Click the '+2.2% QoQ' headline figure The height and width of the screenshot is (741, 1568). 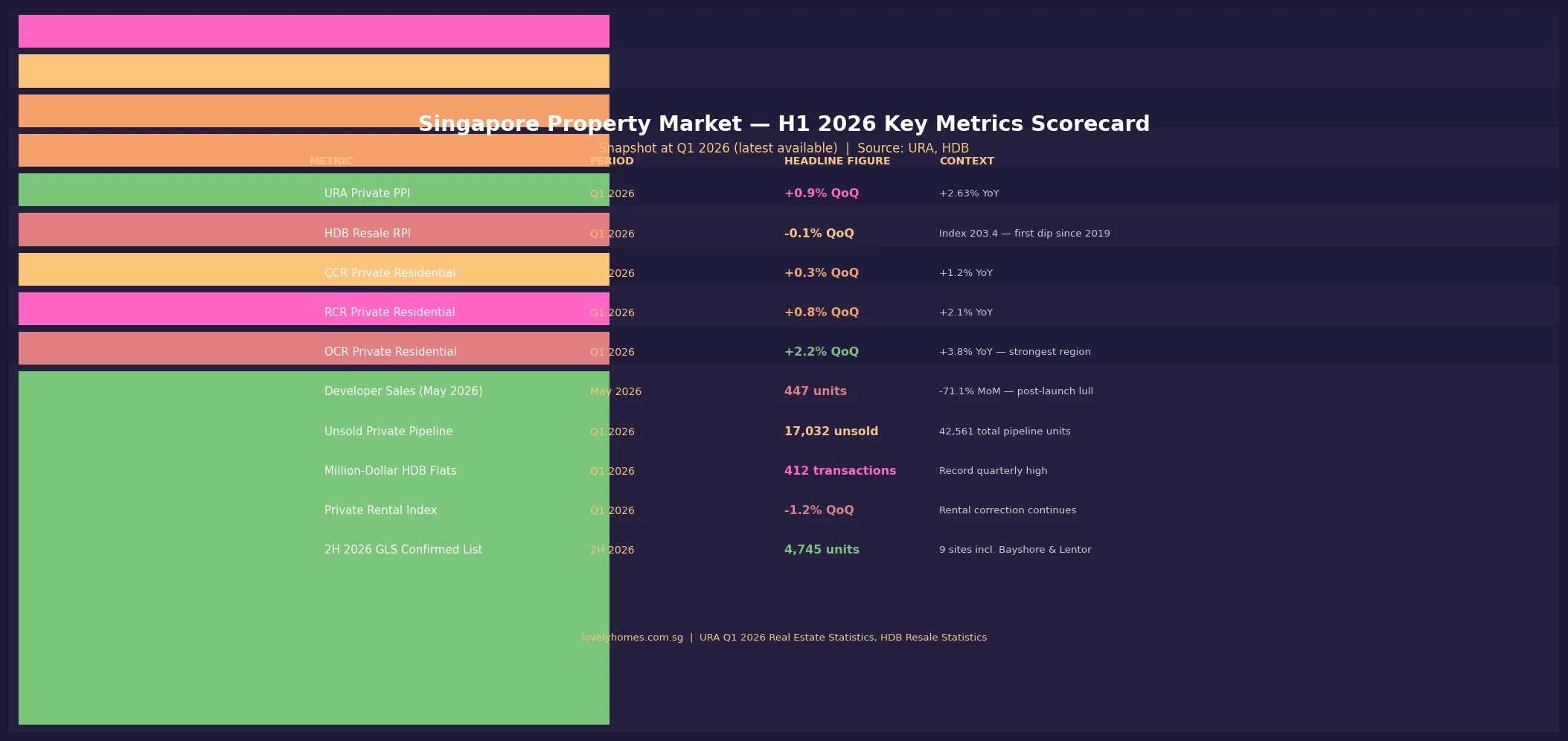(x=822, y=352)
